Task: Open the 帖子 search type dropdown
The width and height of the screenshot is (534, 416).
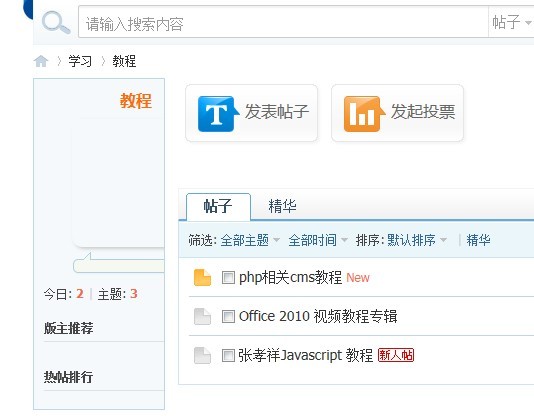Action: pyautogui.click(x=511, y=22)
